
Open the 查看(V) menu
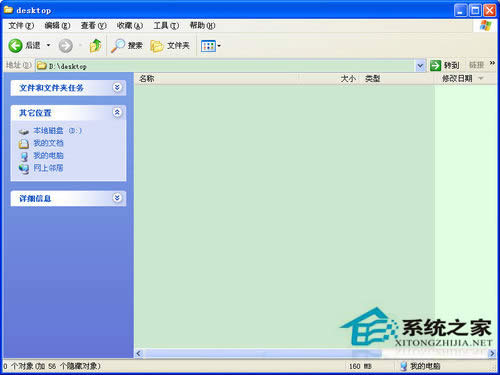pos(93,25)
